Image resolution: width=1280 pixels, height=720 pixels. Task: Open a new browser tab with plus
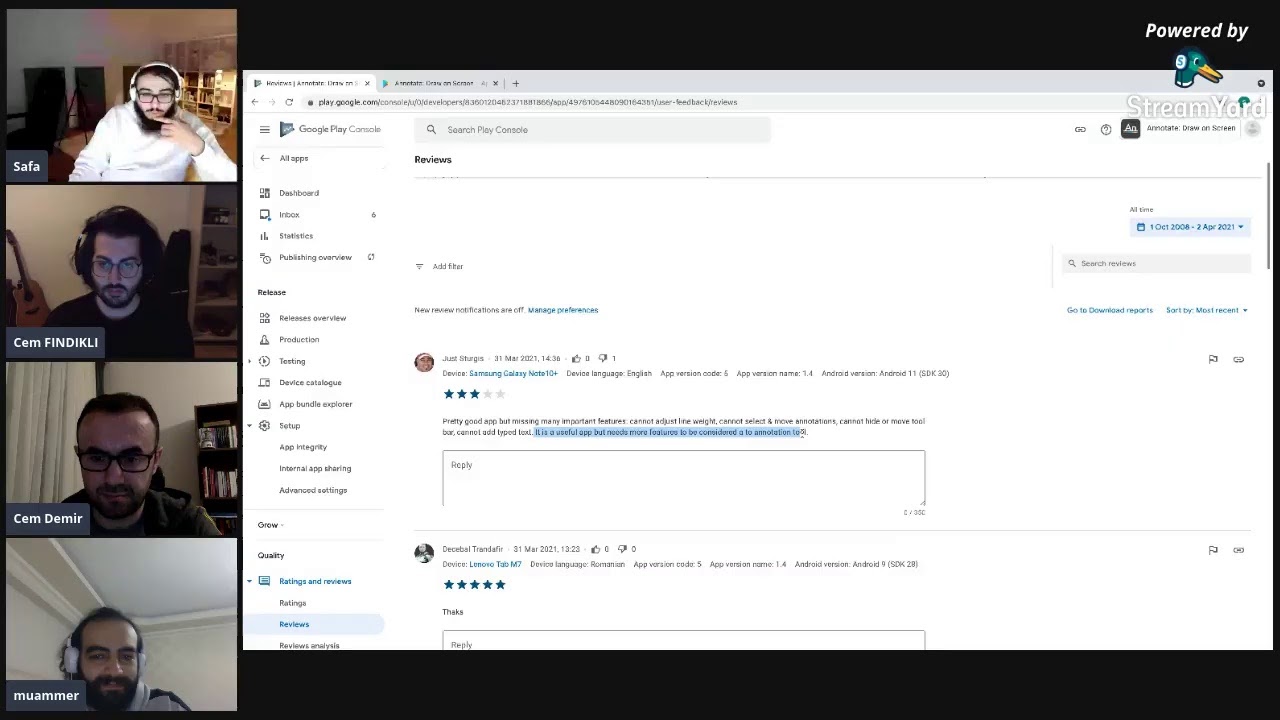[x=516, y=83]
